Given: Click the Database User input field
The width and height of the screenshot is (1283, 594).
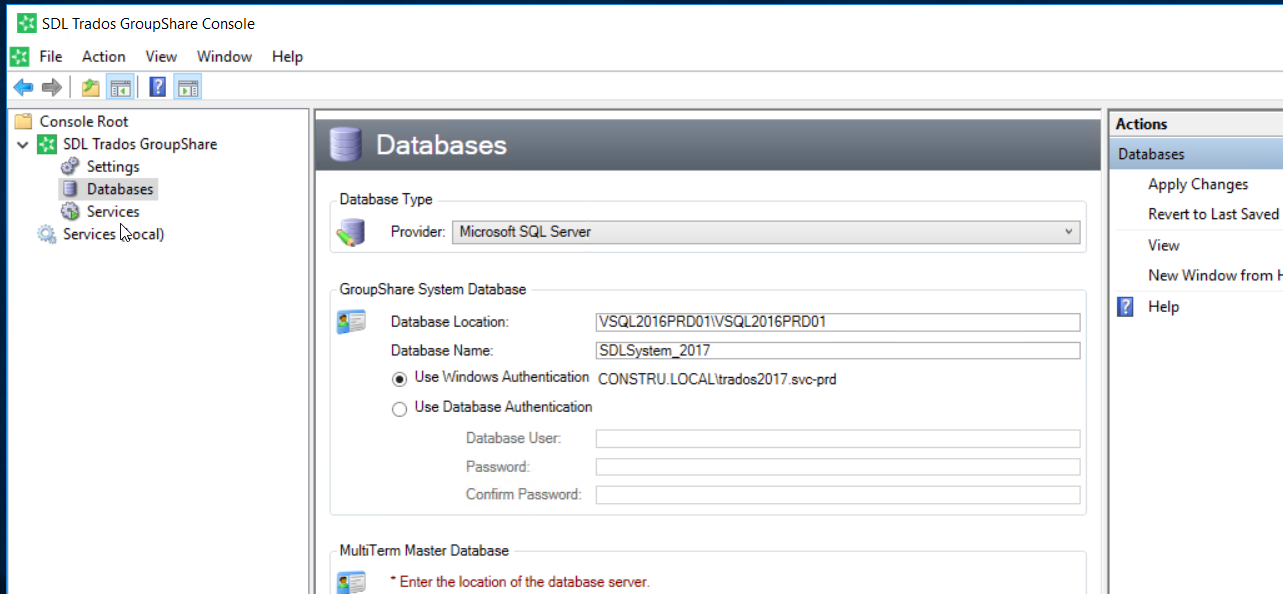Looking at the screenshot, I should pos(838,438).
